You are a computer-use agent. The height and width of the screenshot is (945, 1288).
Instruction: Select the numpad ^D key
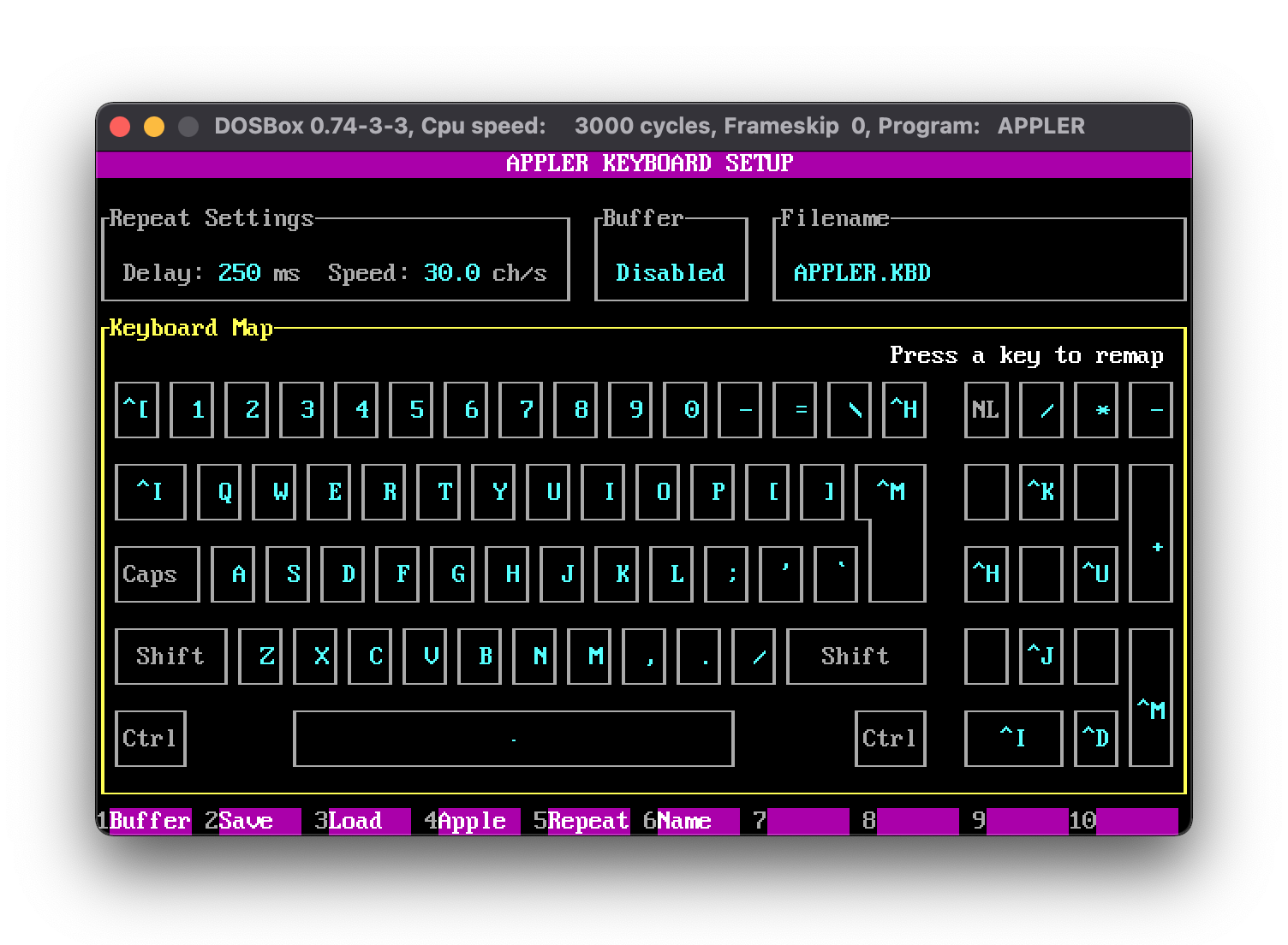click(1096, 739)
